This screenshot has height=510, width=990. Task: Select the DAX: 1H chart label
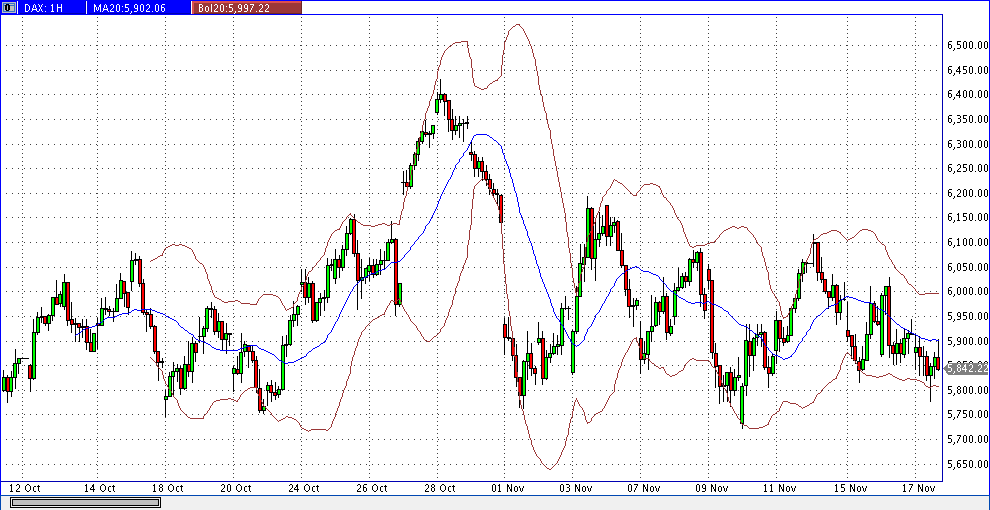pos(44,8)
